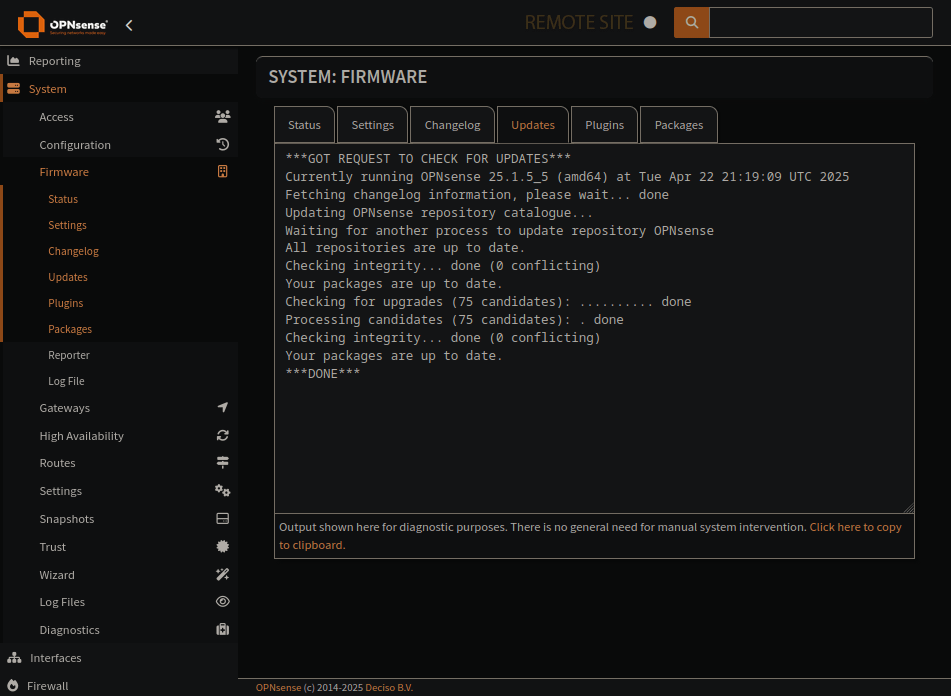The image size is (951, 696).
Task: Open the Status tab
Action: [304, 125]
